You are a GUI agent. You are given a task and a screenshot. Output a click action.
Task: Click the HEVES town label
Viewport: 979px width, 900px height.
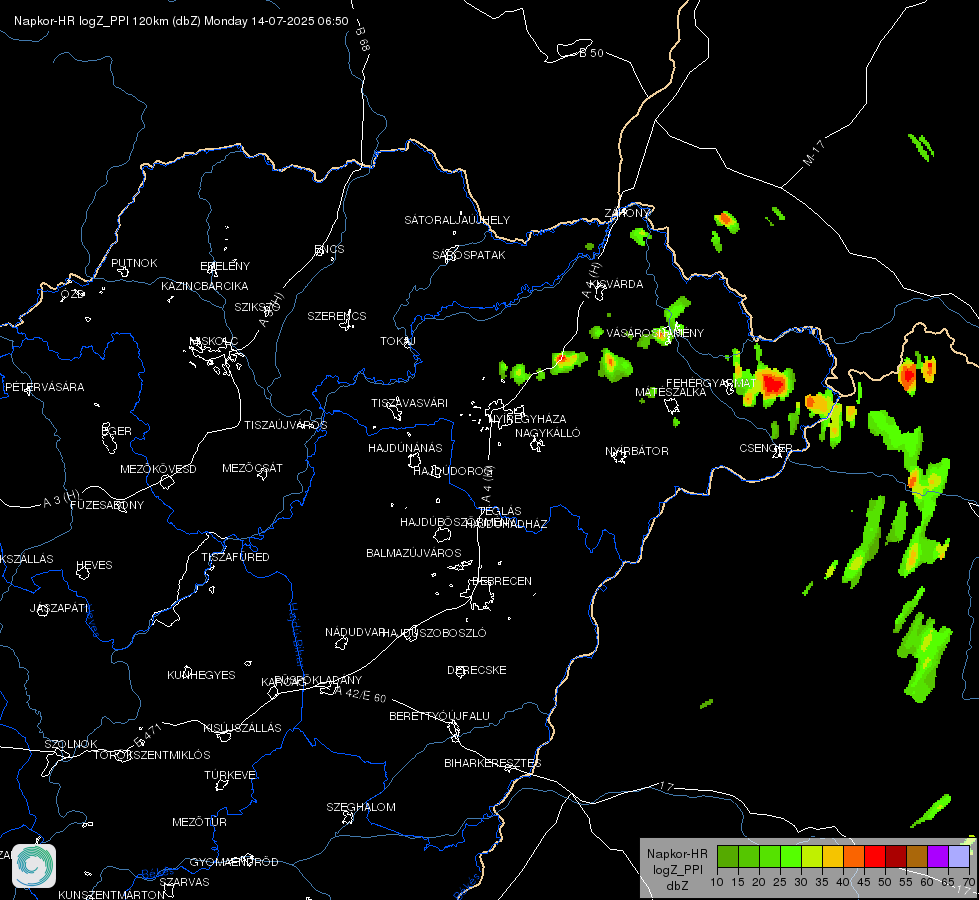pos(94,565)
